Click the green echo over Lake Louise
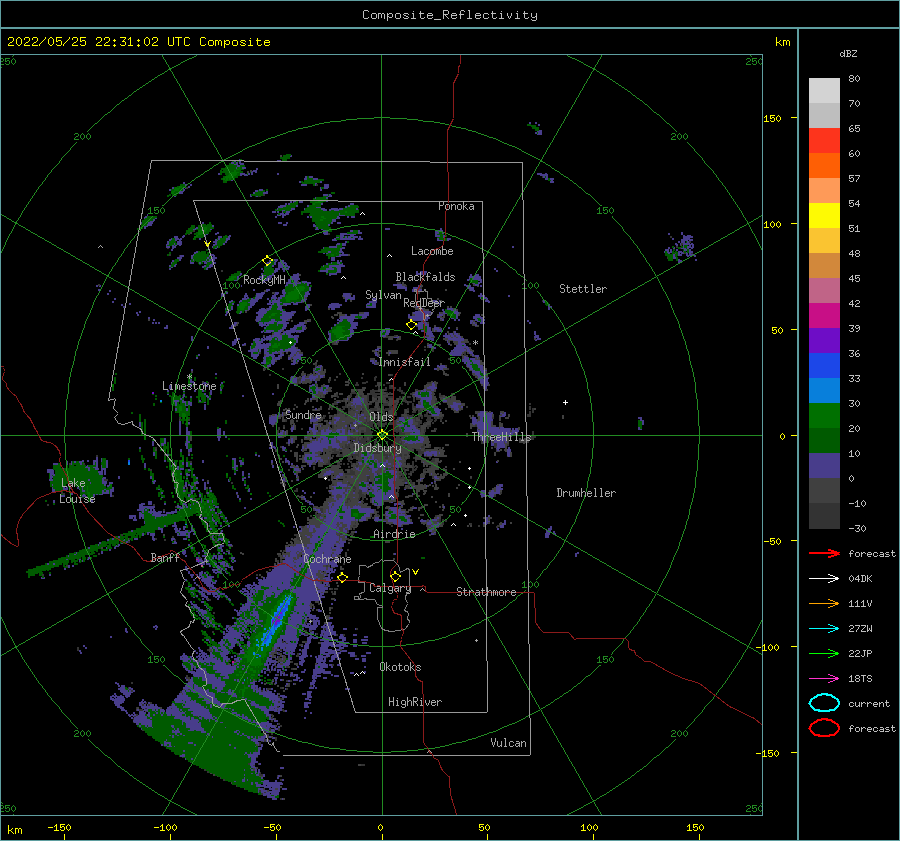This screenshot has height=841, width=900. [x=80, y=478]
